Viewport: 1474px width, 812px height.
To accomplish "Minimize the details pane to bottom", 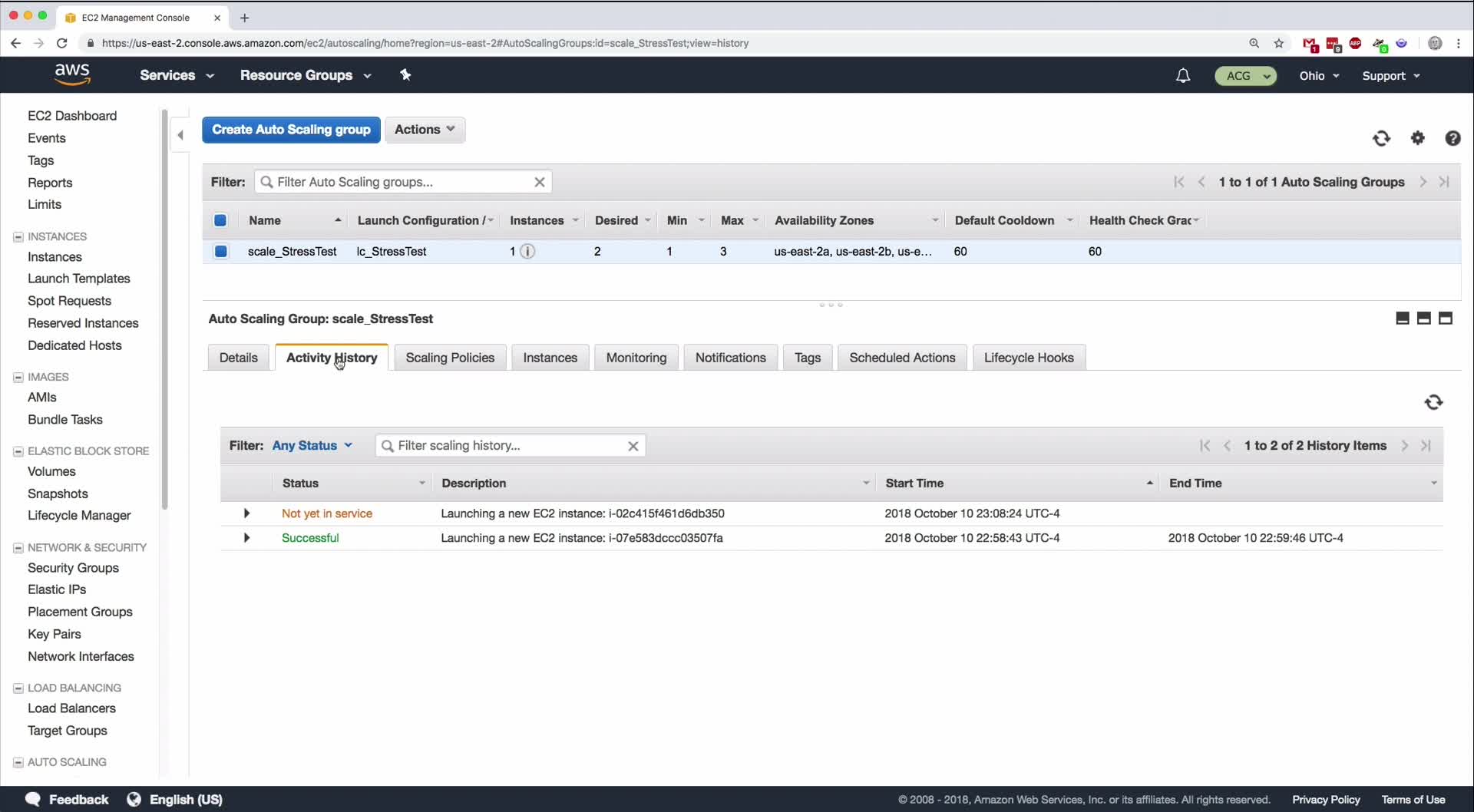I will (1402, 319).
